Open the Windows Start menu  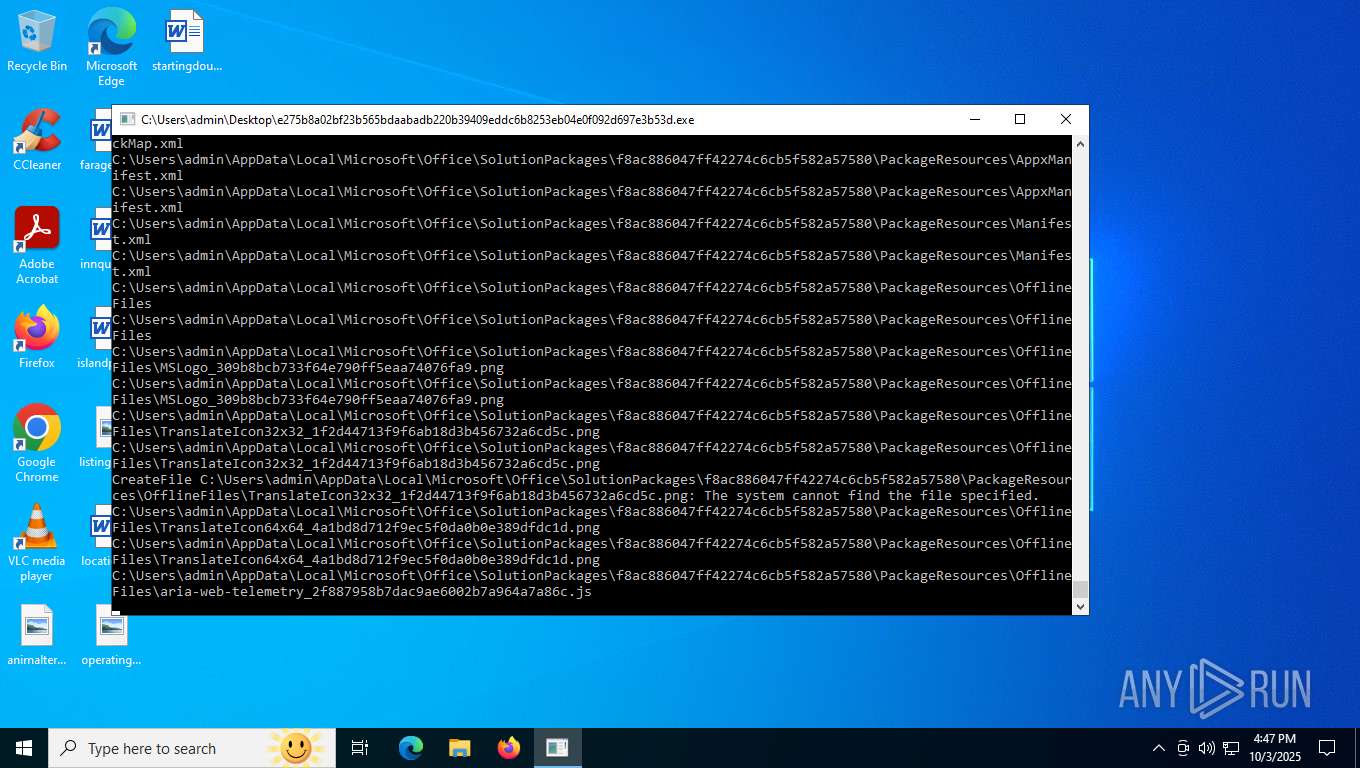coord(24,748)
